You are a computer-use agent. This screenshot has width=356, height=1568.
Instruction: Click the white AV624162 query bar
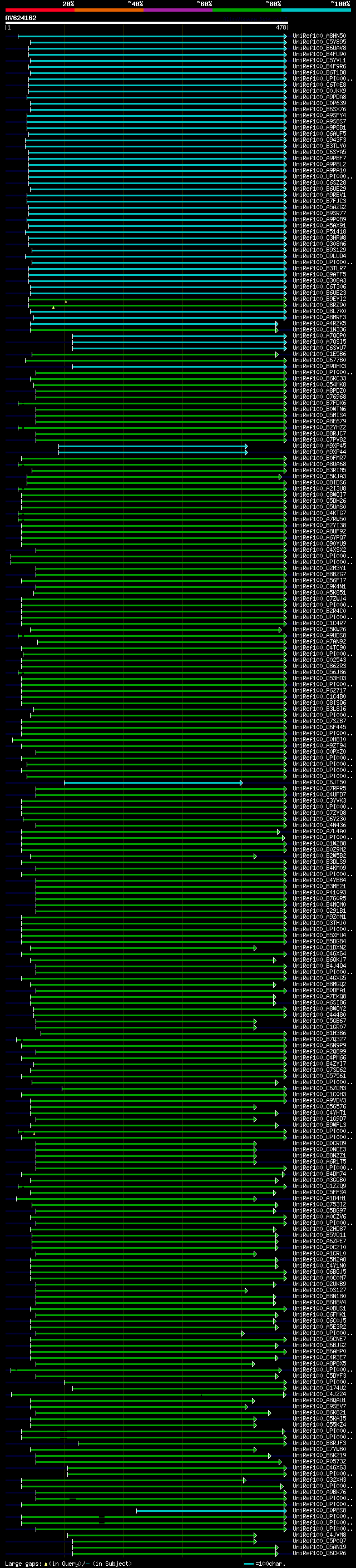[147, 22]
